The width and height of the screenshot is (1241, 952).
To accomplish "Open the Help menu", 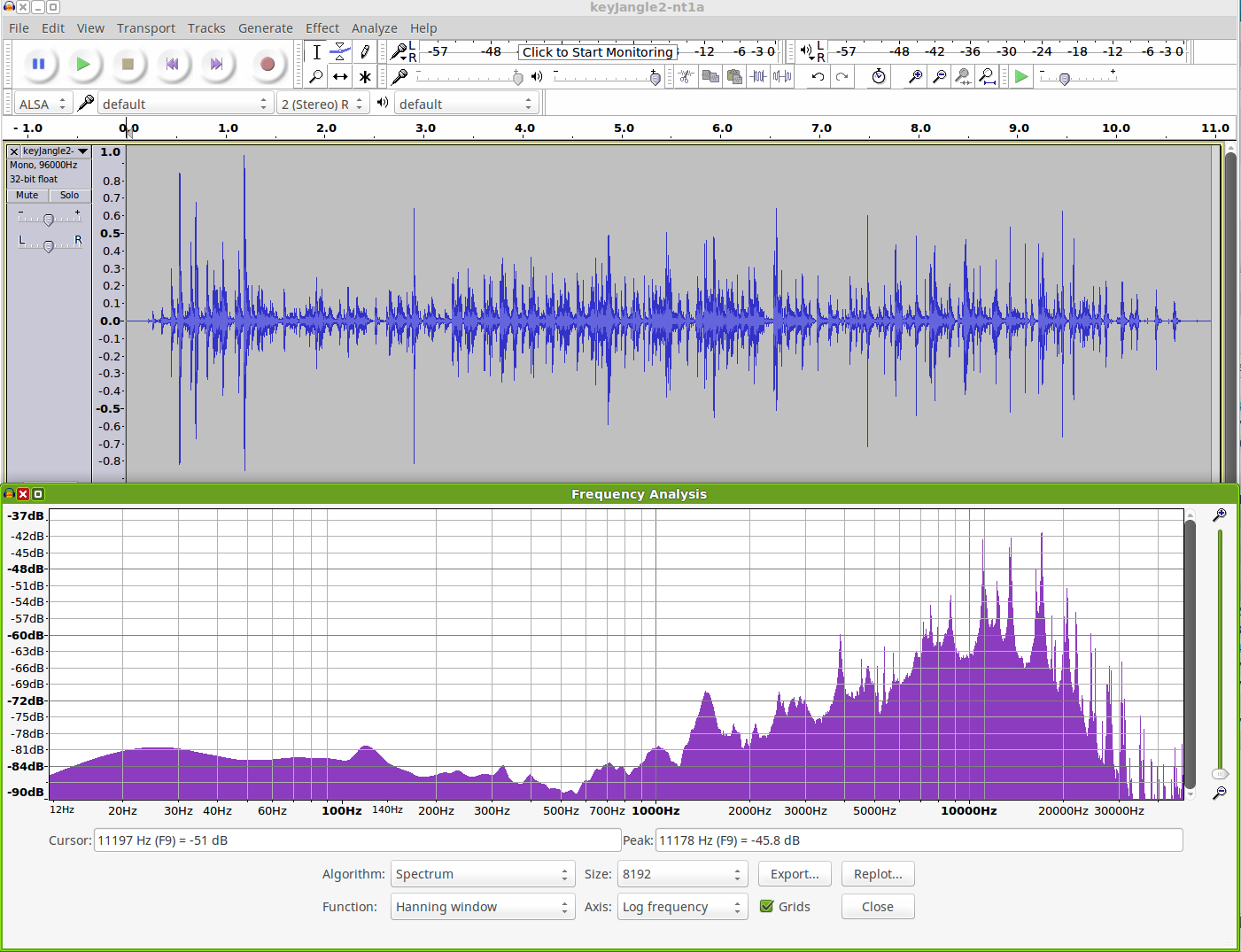I will [423, 28].
